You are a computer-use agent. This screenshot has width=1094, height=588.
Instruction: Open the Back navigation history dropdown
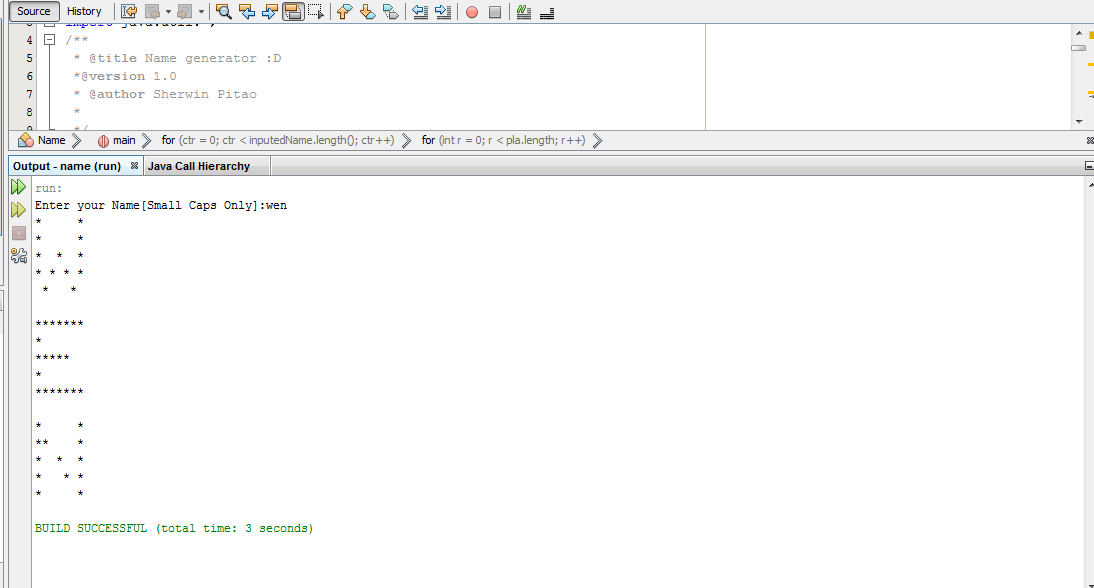pos(166,12)
